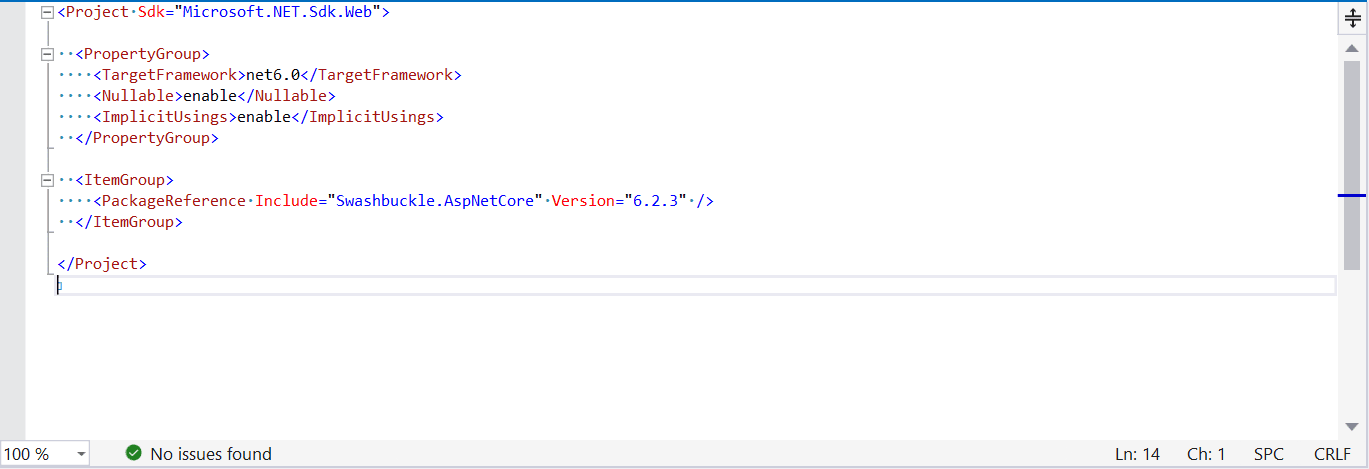The image size is (1369, 469).
Task: Click the closing </PropertyGroup> tag
Action: 147,139
